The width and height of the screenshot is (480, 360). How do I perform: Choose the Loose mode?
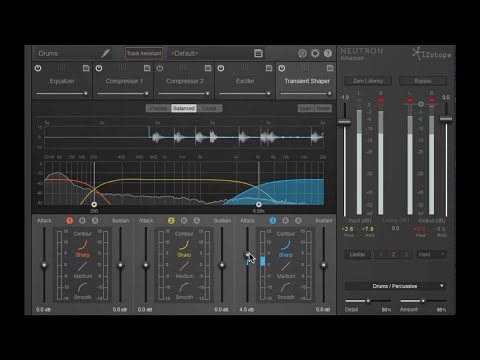pos(209,108)
